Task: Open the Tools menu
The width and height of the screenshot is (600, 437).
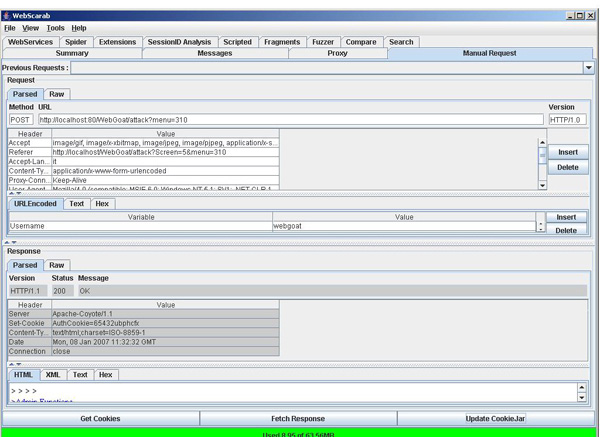Action: [x=55, y=28]
